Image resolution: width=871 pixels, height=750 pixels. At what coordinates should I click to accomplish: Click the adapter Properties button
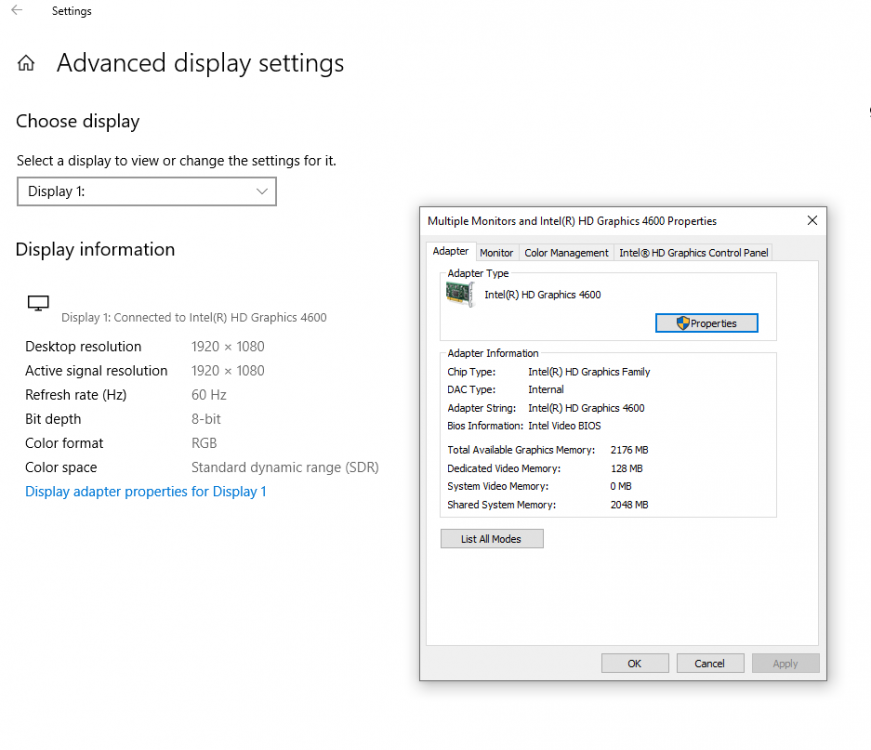point(707,323)
